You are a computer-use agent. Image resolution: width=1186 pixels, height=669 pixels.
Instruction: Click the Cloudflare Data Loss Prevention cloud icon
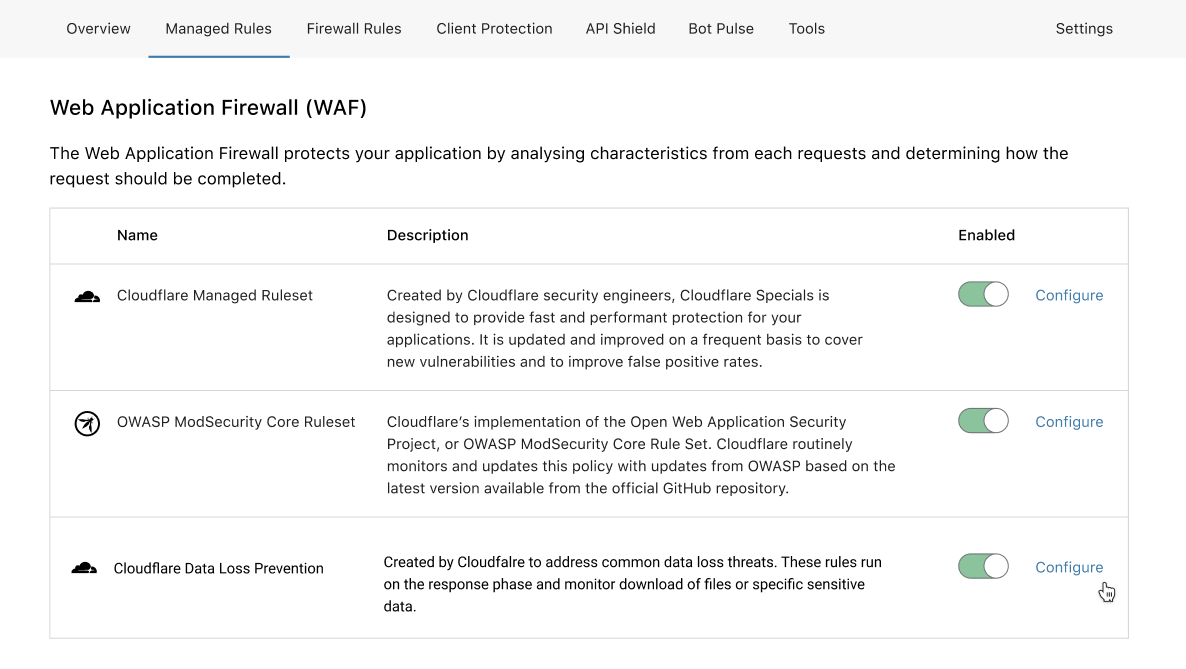pyautogui.click(x=84, y=568)
